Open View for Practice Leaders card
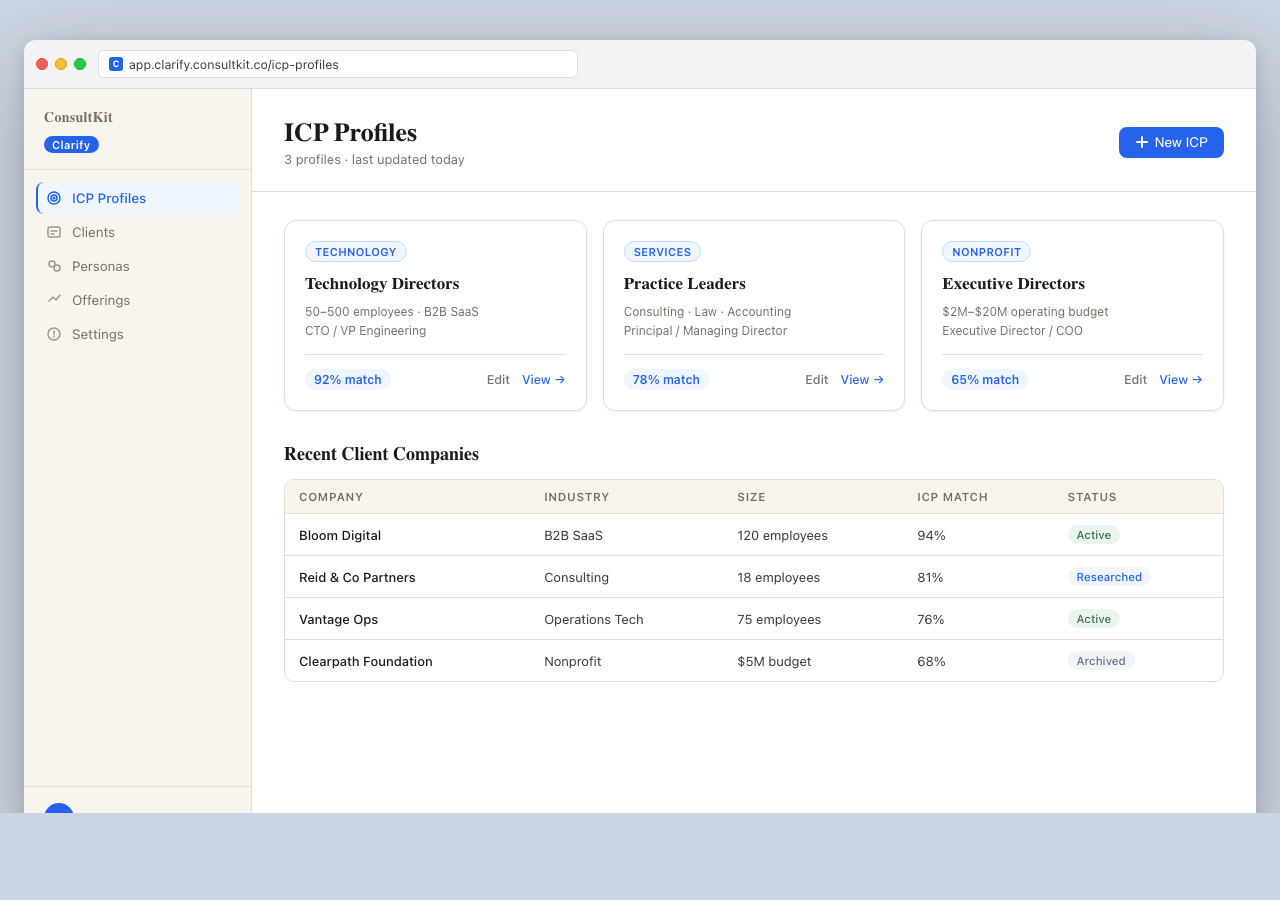This screenshot has width=1280, height=900. pyautogui.click(x=860, y=379)
